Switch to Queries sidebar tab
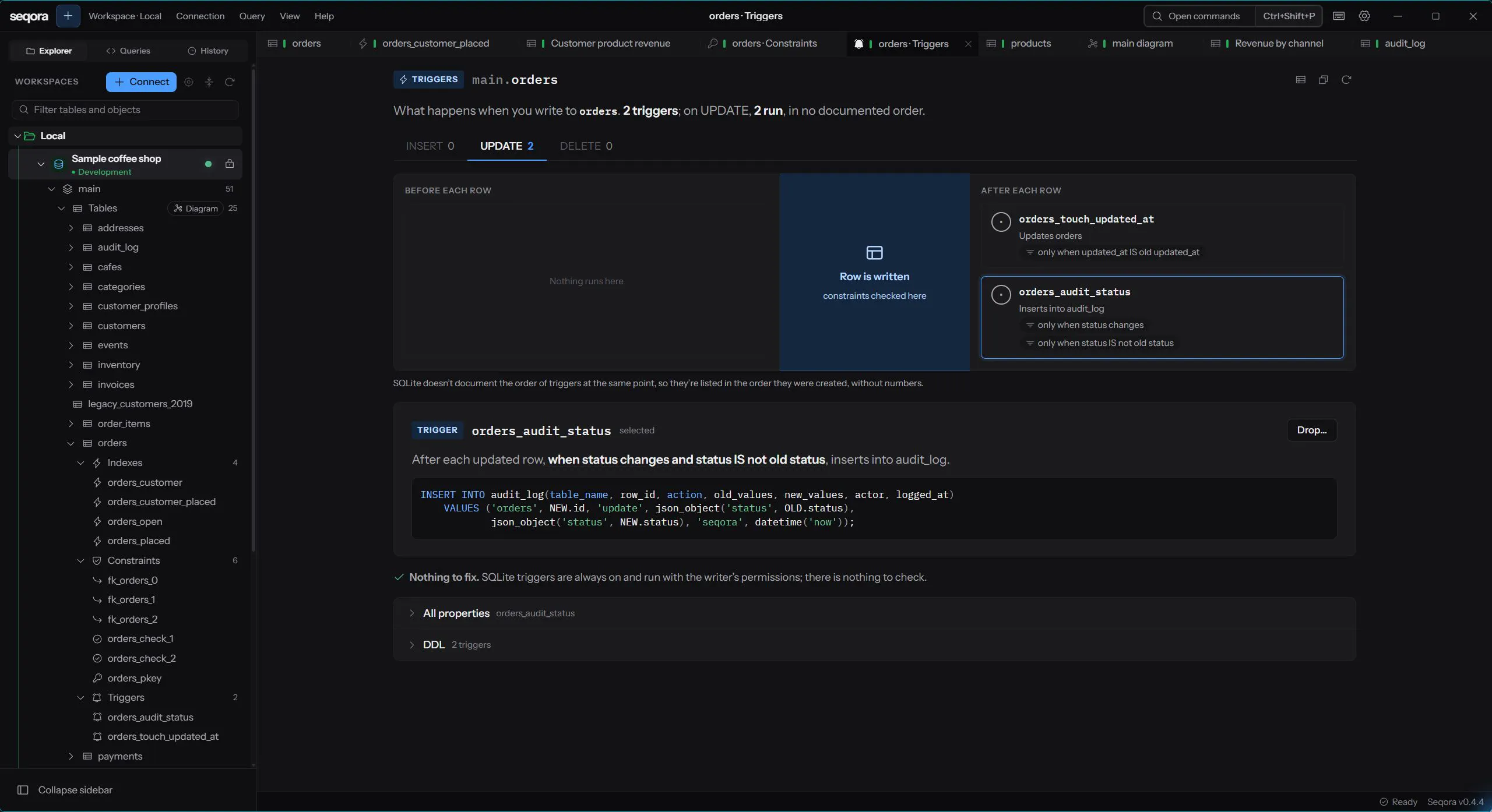This screenshot has width=1492, height=812. (128, 51)
